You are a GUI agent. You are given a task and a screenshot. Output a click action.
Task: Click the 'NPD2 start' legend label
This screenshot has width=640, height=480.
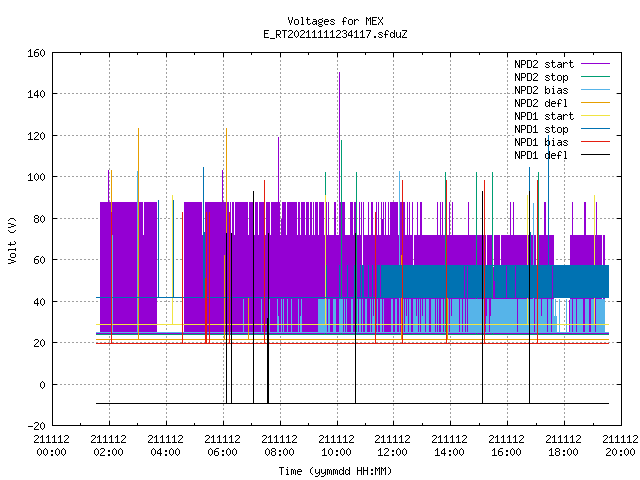[x=544, y=64]
